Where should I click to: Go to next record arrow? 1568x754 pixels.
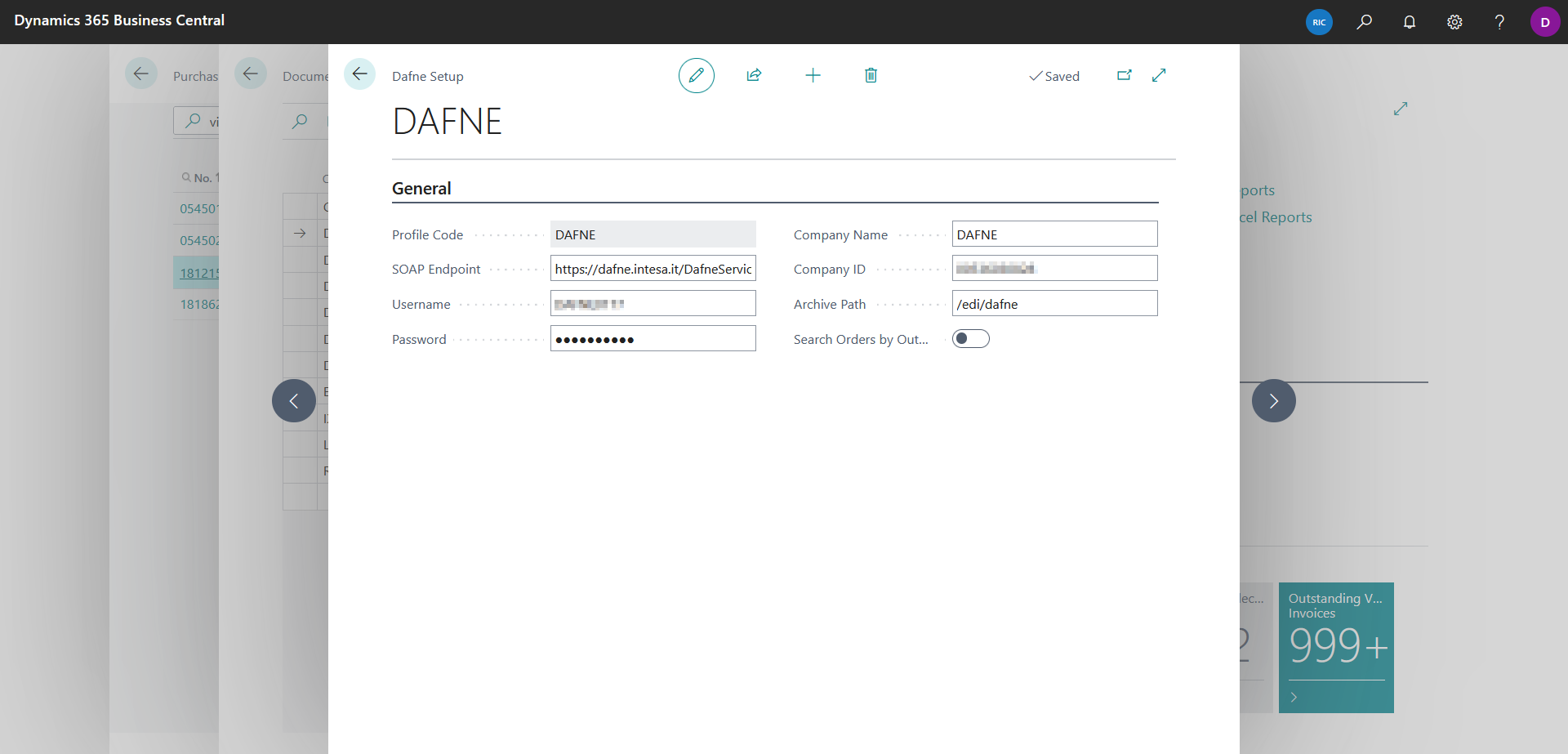click(x=1274, y=400)
